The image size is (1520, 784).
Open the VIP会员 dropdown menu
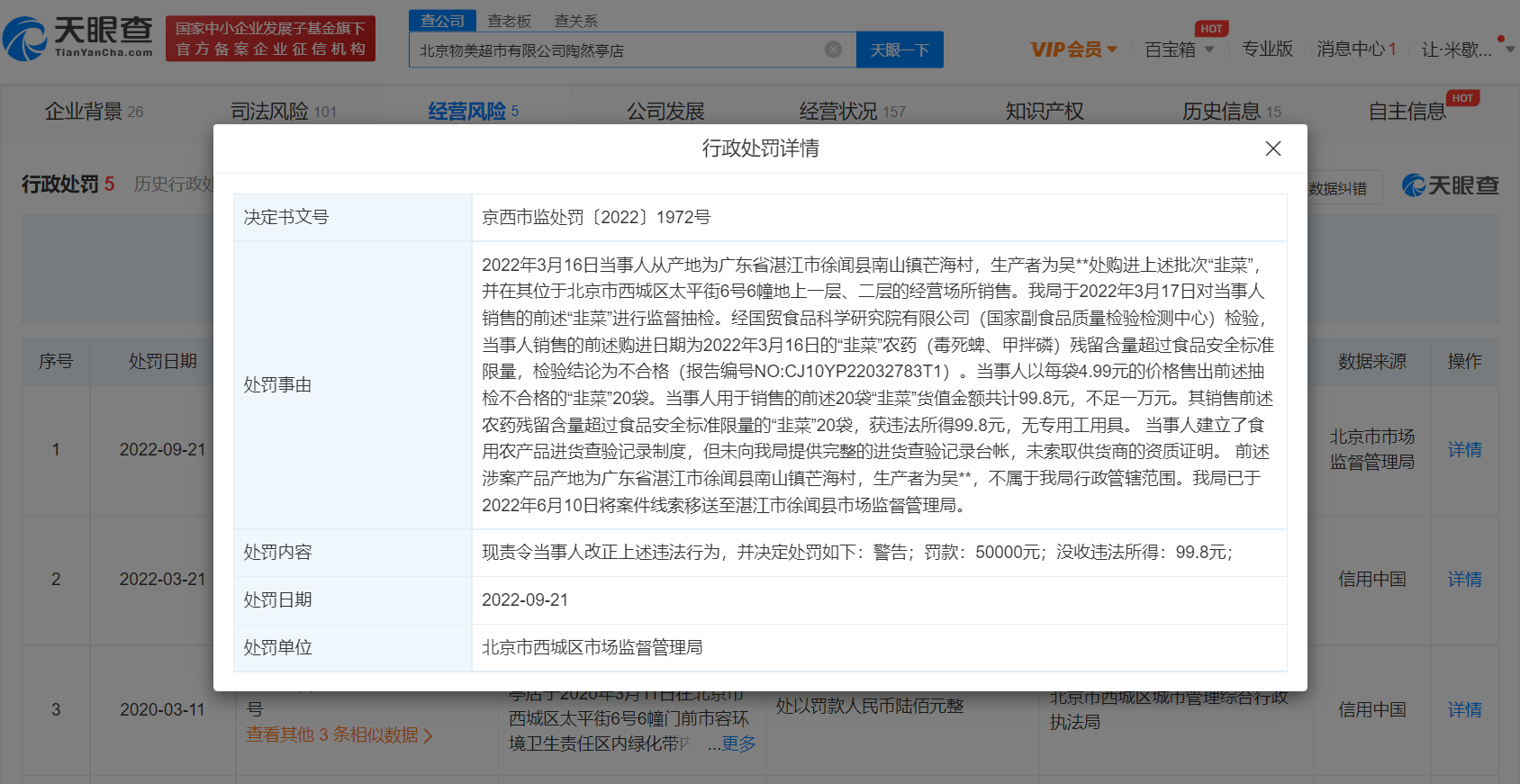click(x=1073, y=50)
